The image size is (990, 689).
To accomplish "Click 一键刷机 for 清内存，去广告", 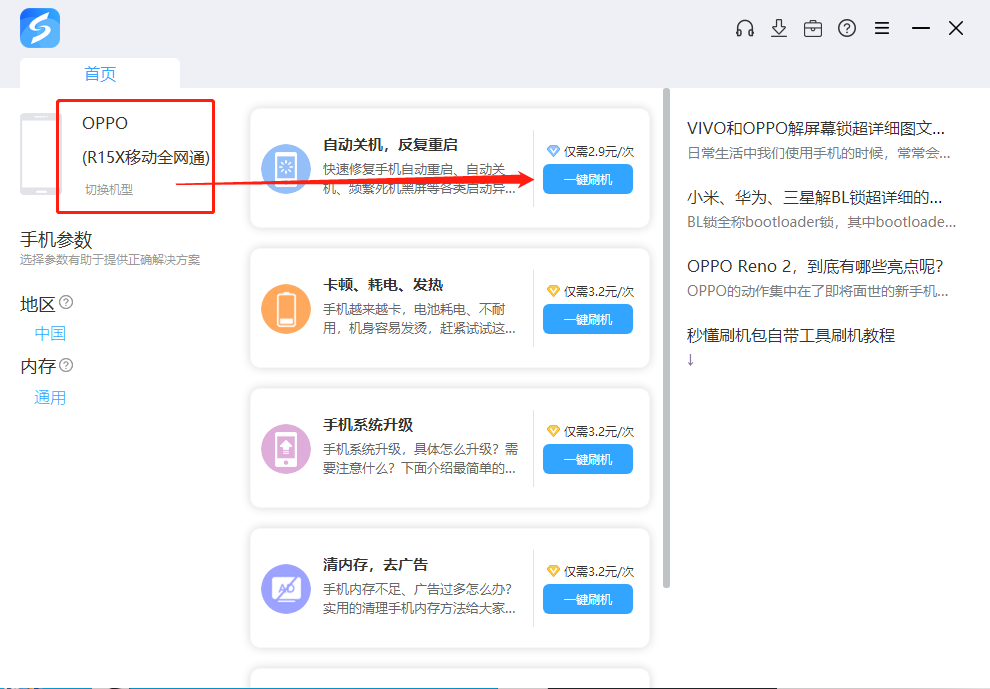I will pos(588,599).
